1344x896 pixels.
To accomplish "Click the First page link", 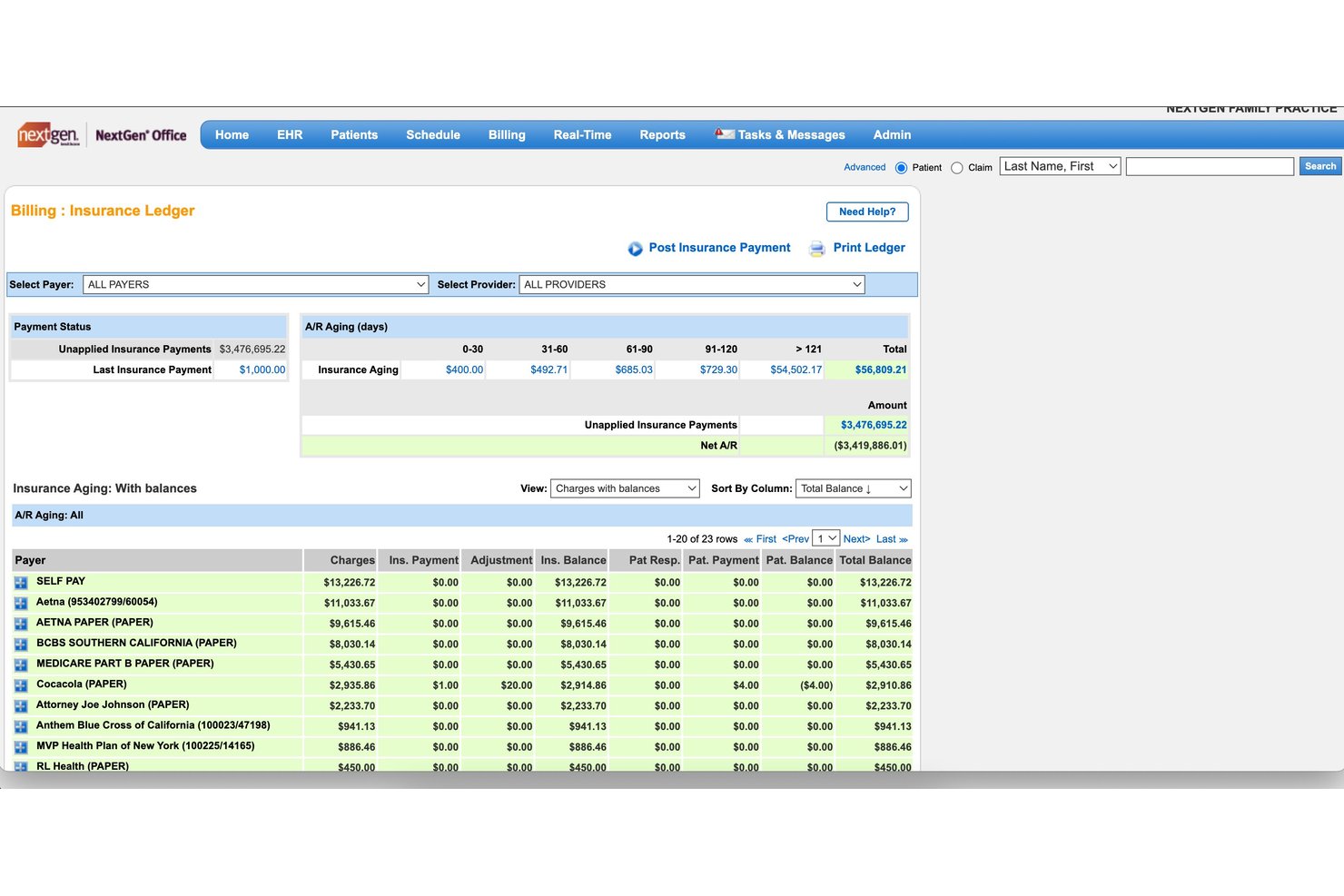I will click(760, 539).
